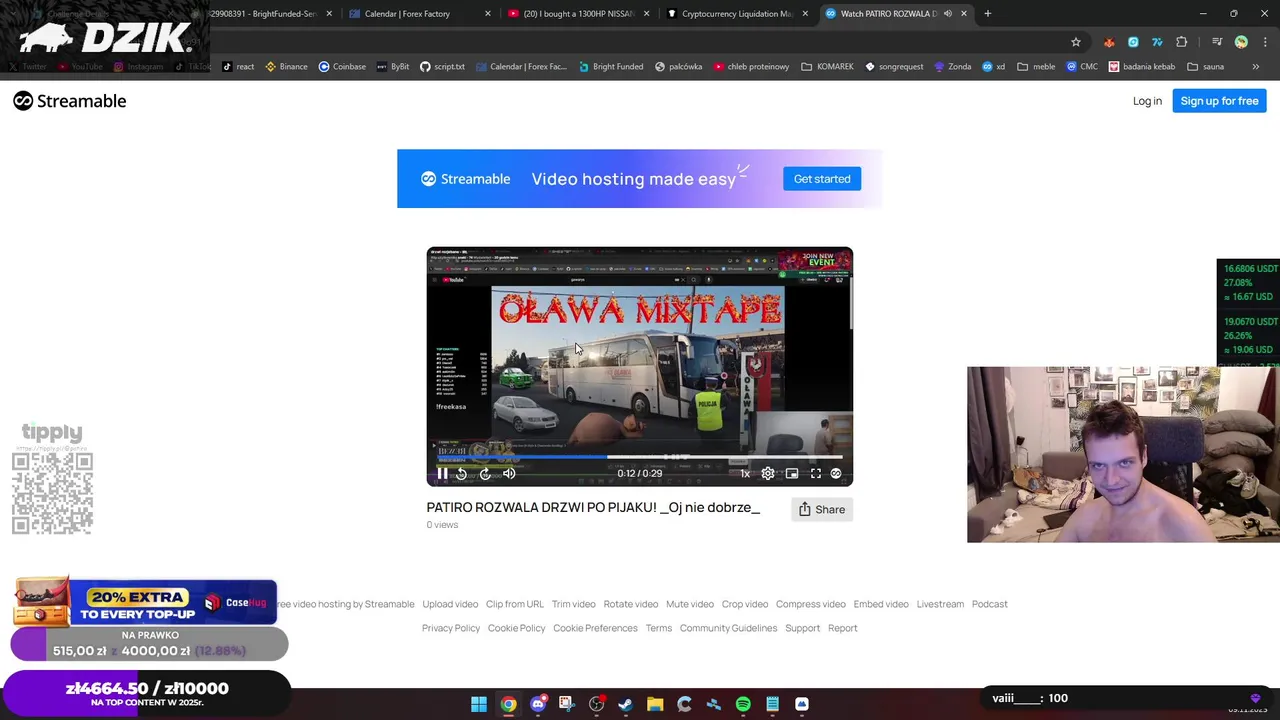The height and width of the screenshot is (720, 1280).
Task: Open the Podcast footer link
Action: tap(990, 604)
